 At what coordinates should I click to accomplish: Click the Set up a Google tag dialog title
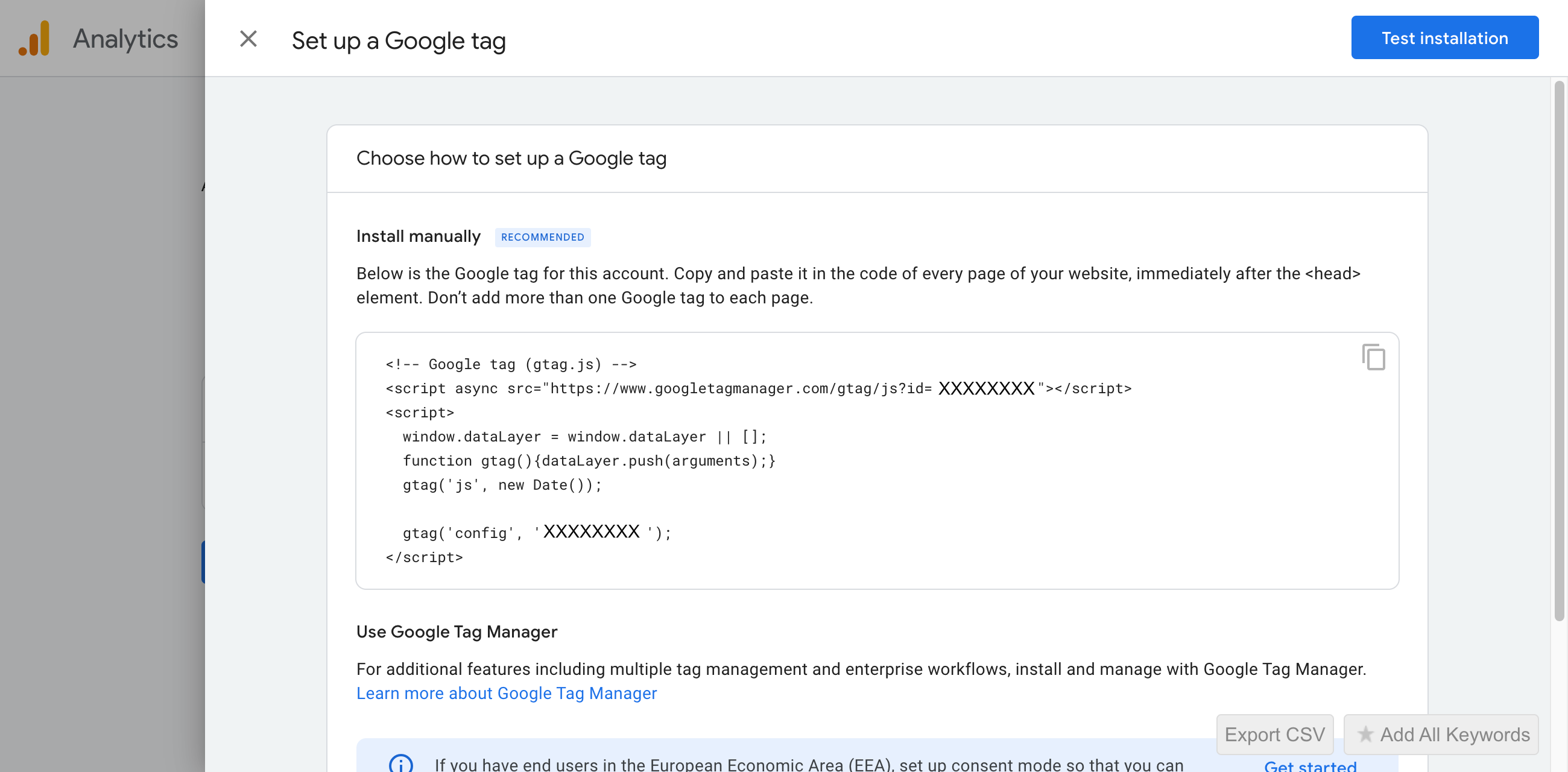398,40
